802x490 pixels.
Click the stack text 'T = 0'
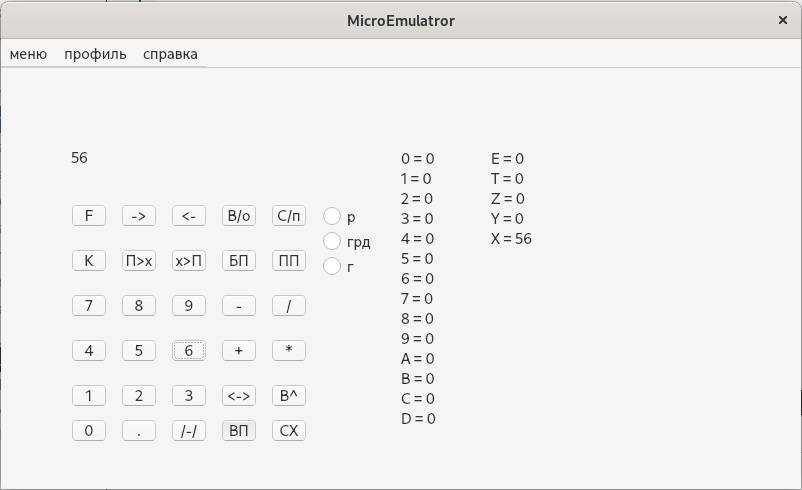coord(507,179)
